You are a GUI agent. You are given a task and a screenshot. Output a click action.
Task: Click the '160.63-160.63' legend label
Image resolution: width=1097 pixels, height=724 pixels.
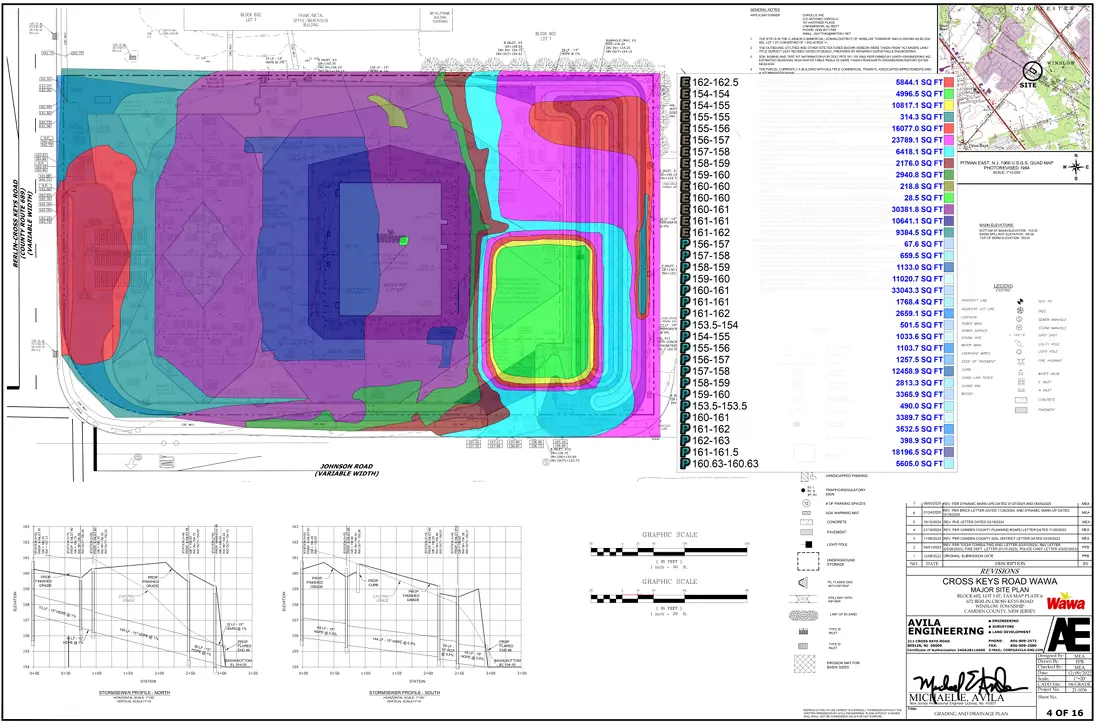[725, 464]
